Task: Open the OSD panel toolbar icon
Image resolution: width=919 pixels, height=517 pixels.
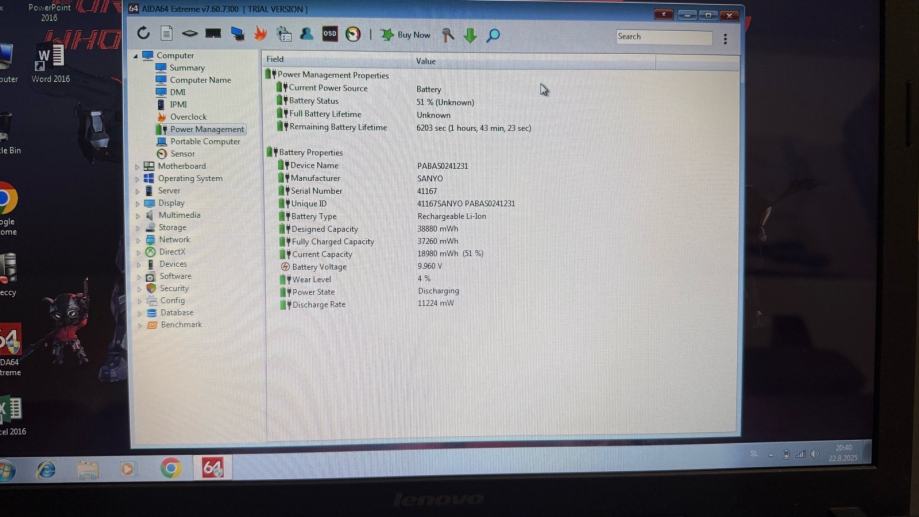Action: point(330,34)
